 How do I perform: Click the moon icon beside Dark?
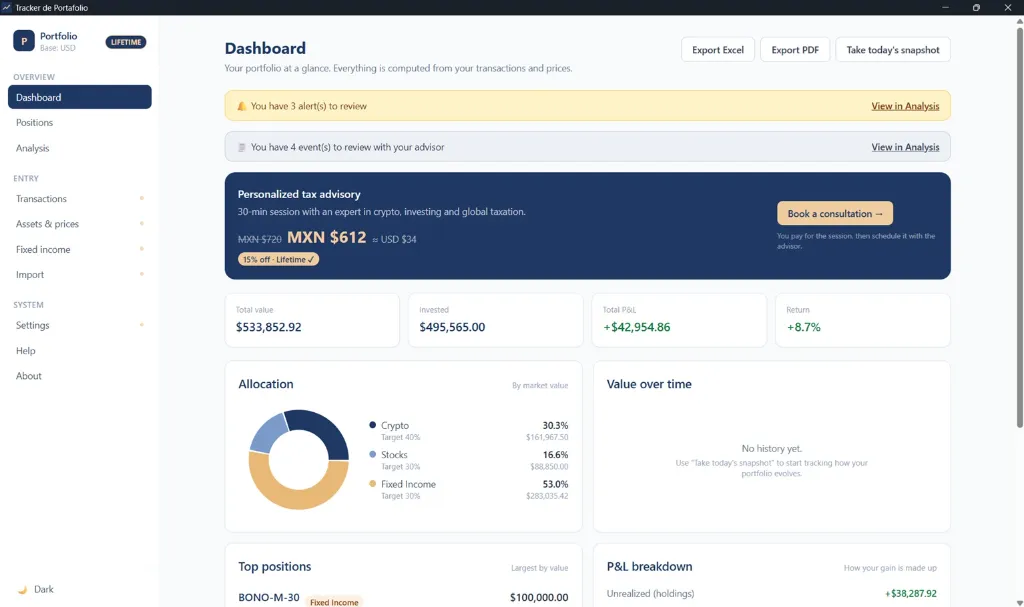pos(23,589)
